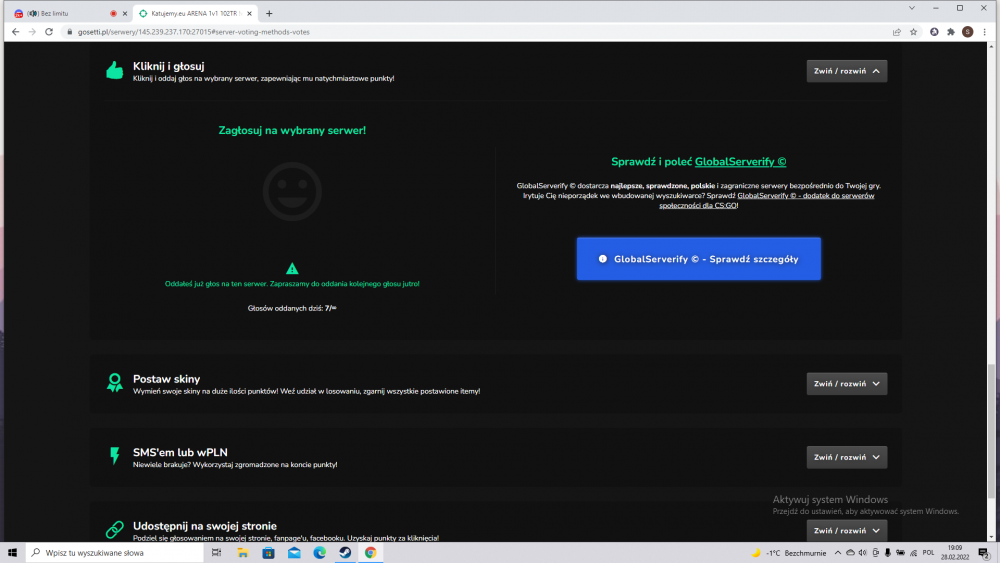
Task: Open File Explorer from the taskbar
Action: (243, 553)
